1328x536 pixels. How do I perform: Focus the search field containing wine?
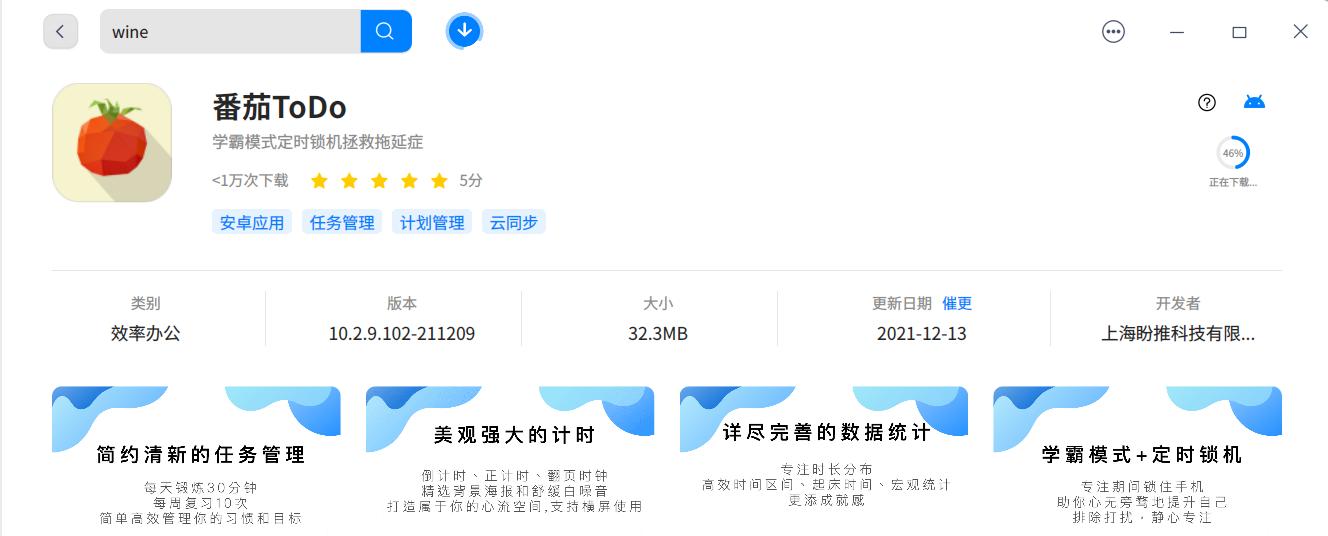(230, 31)
